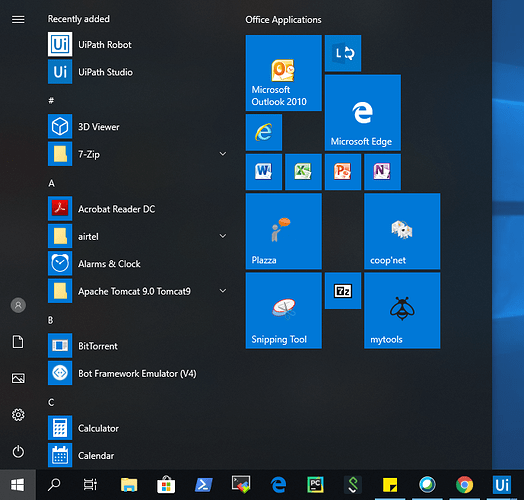The height and width of the screenshot is (500, 524).
Task: Open Google Chrome from taskbar
Action: (x=465, y=485)
